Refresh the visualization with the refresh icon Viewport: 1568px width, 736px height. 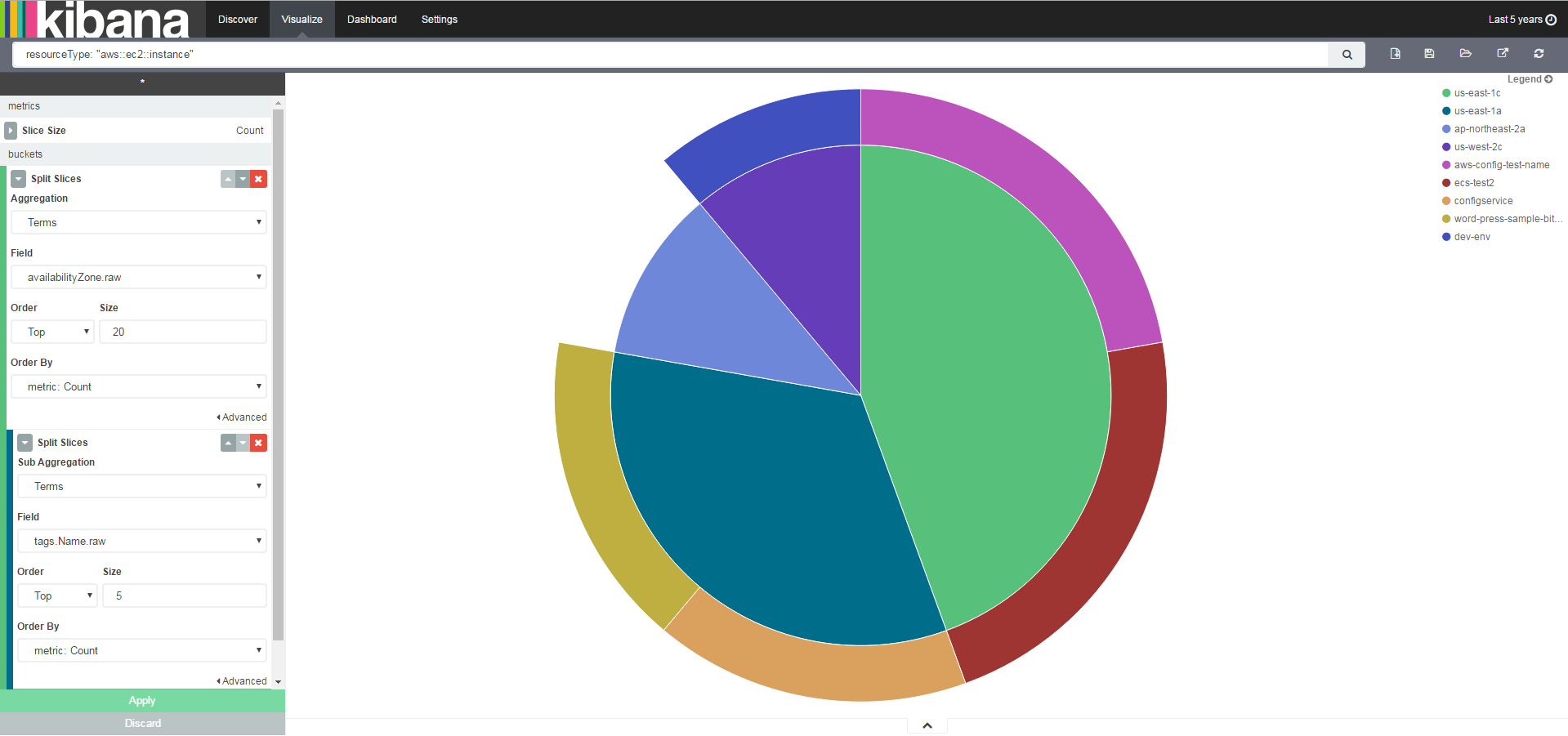pos(1539,53)
